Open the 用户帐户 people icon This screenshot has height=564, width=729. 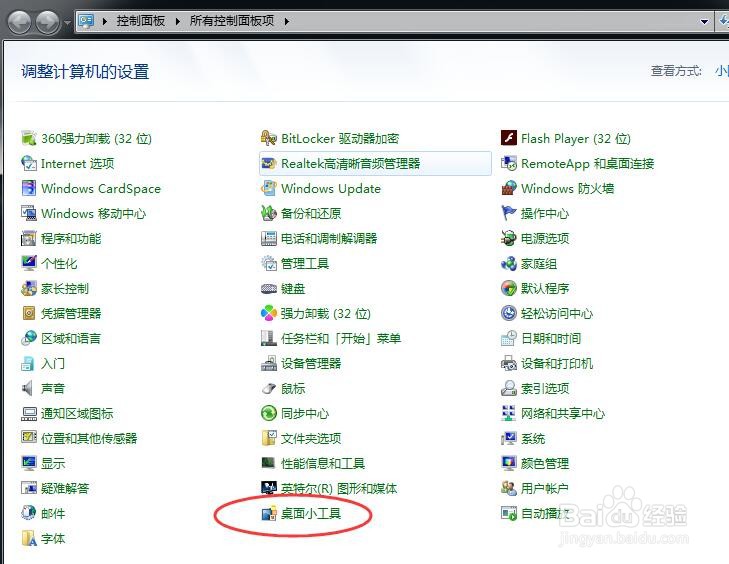509,488
